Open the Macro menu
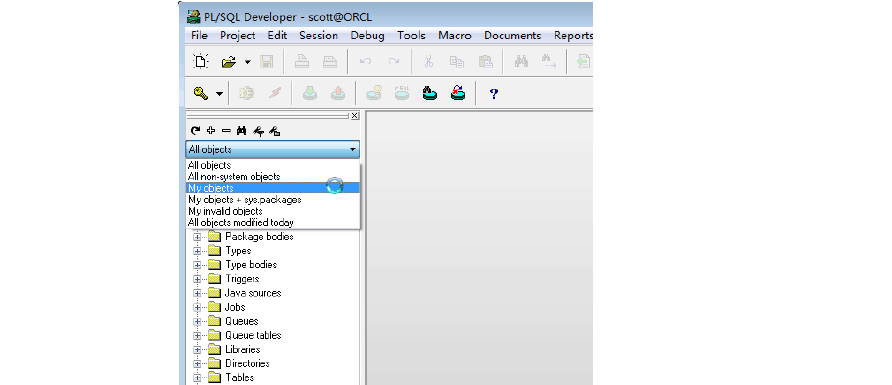892x385 pixels. 455,35
